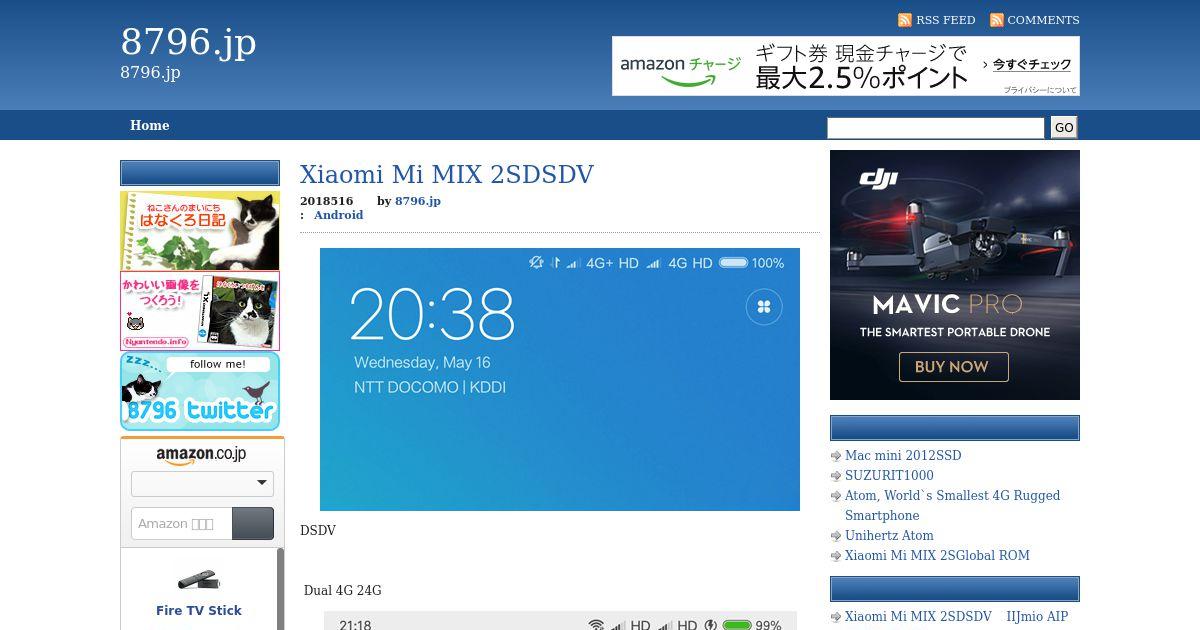Open sidebar link Xiaomi Mi MIX 2SDSDV IIJmio AIP
Image resolution: width=1200 pixels, height=630 pixels.
[x=956, y=617]
